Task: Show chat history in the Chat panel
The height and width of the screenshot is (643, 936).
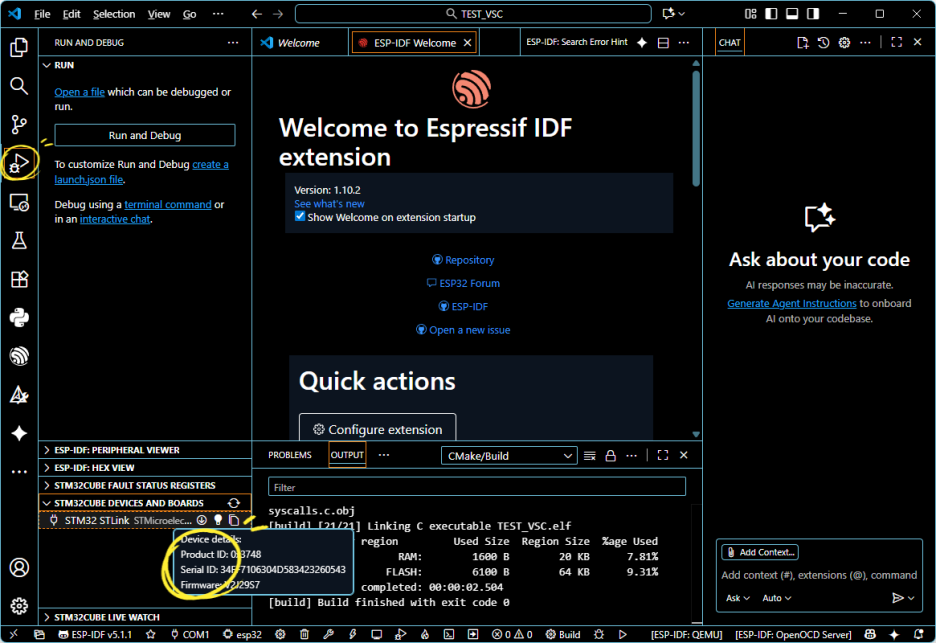Action: point(823,42)
